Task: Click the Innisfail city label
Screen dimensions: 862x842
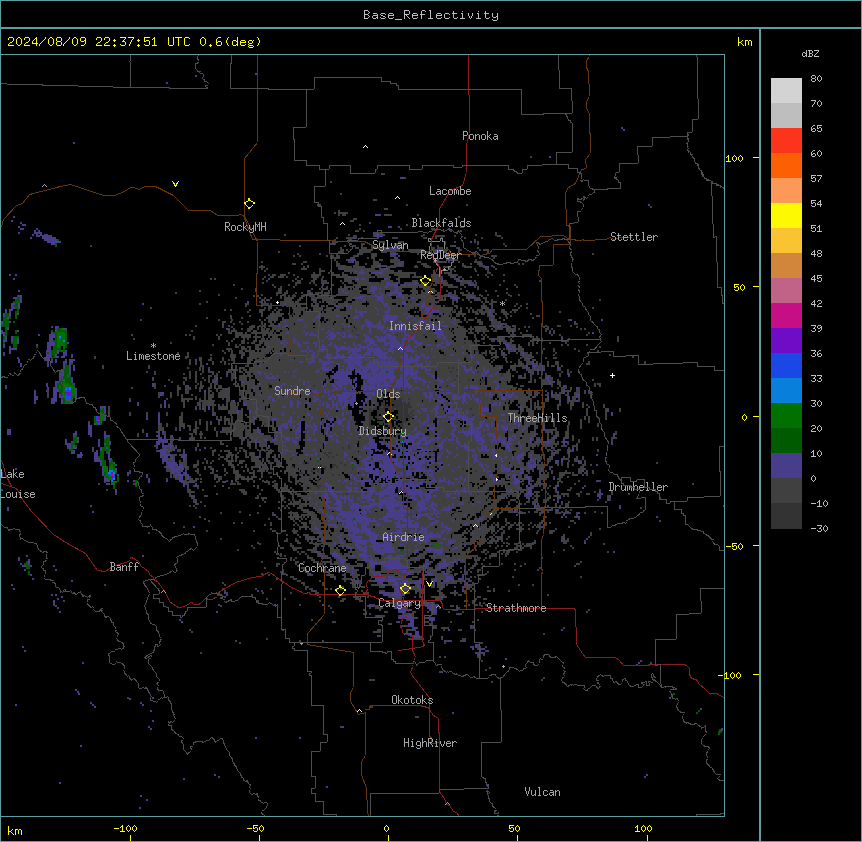Action: [x=415, y=326]
